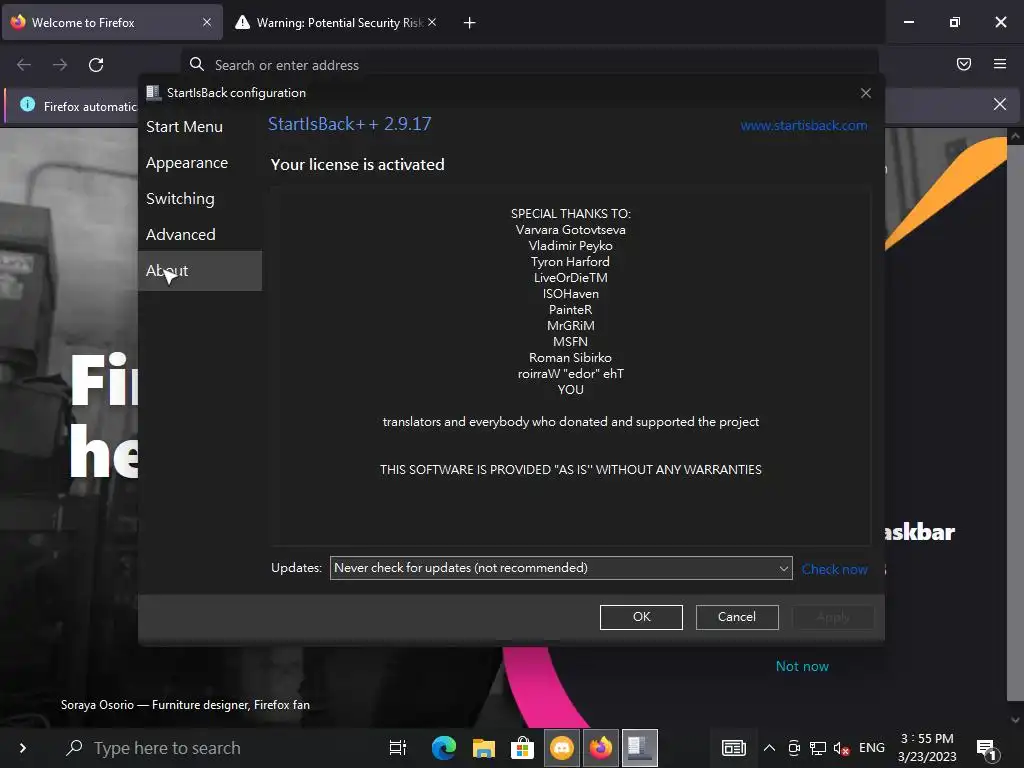
Task: Open the clock and date flyout
Action: click(927, 748)
